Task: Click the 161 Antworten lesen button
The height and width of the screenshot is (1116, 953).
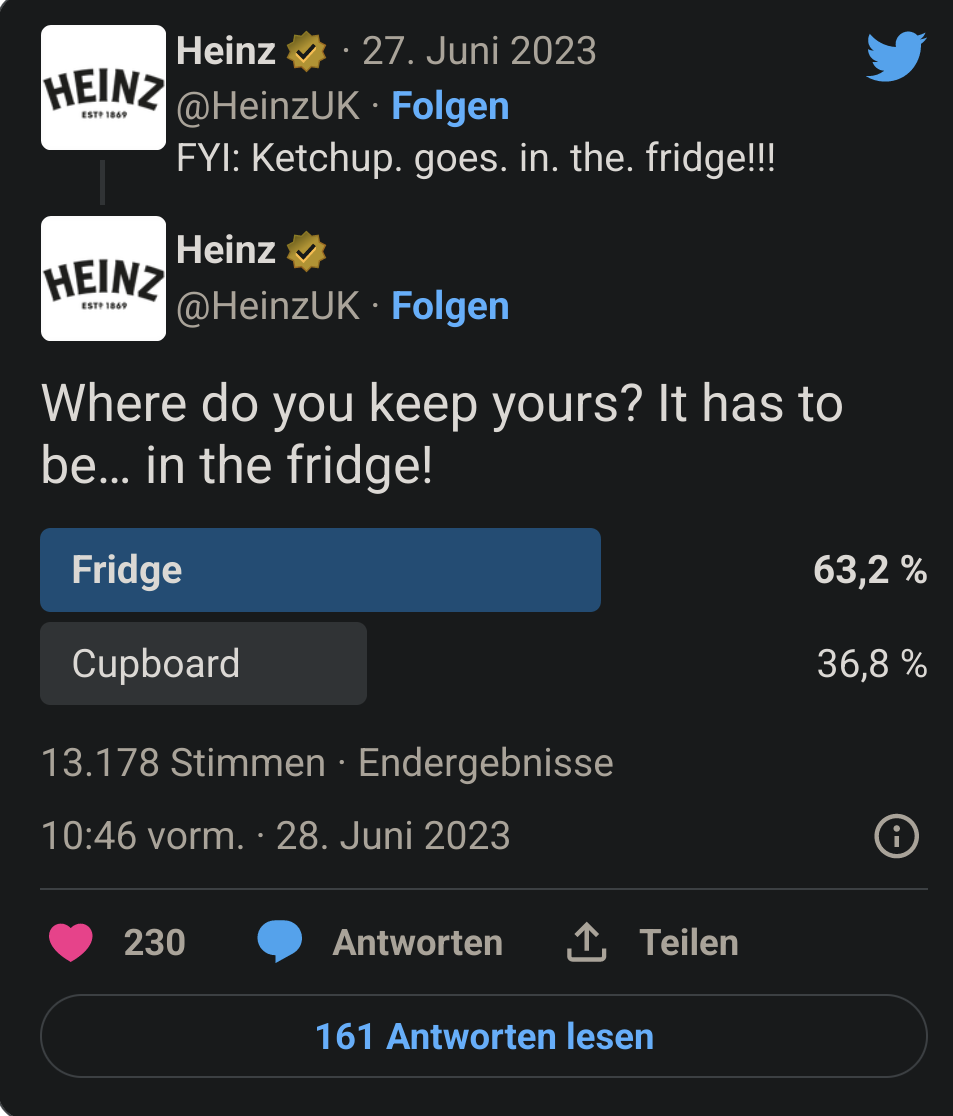Action: [484, 1036]
